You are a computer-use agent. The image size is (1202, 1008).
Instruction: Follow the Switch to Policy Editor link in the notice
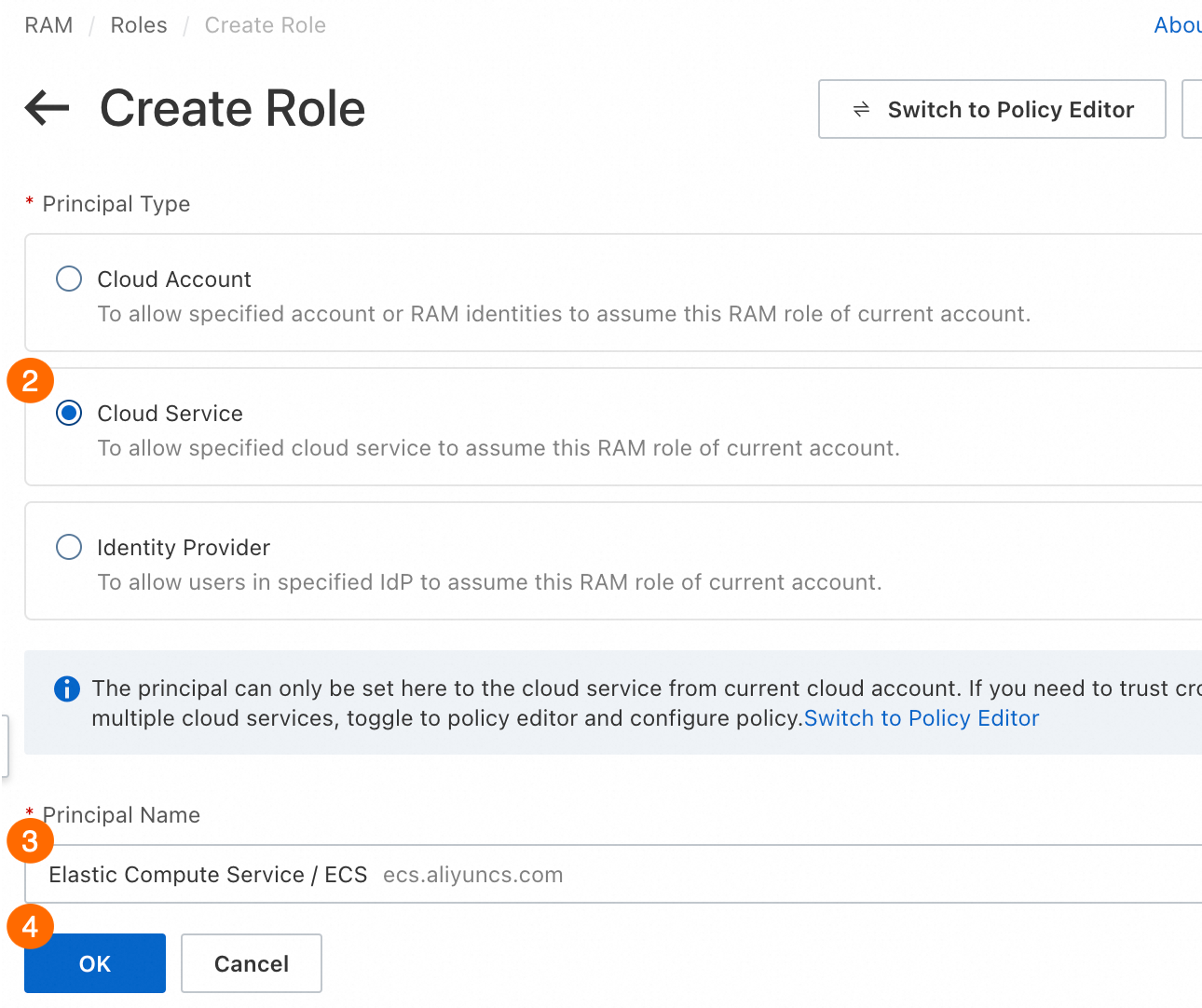tap(921, 718)
